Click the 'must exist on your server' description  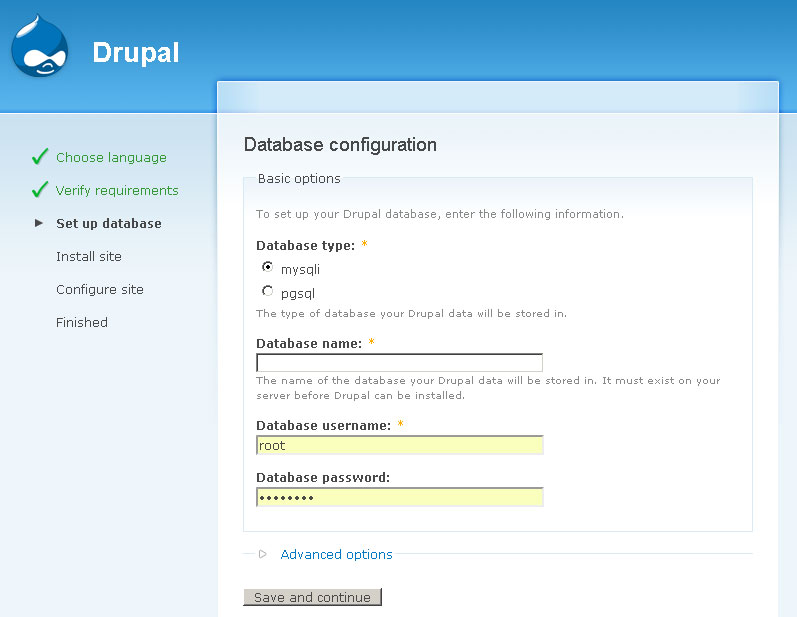click(488, 388)
